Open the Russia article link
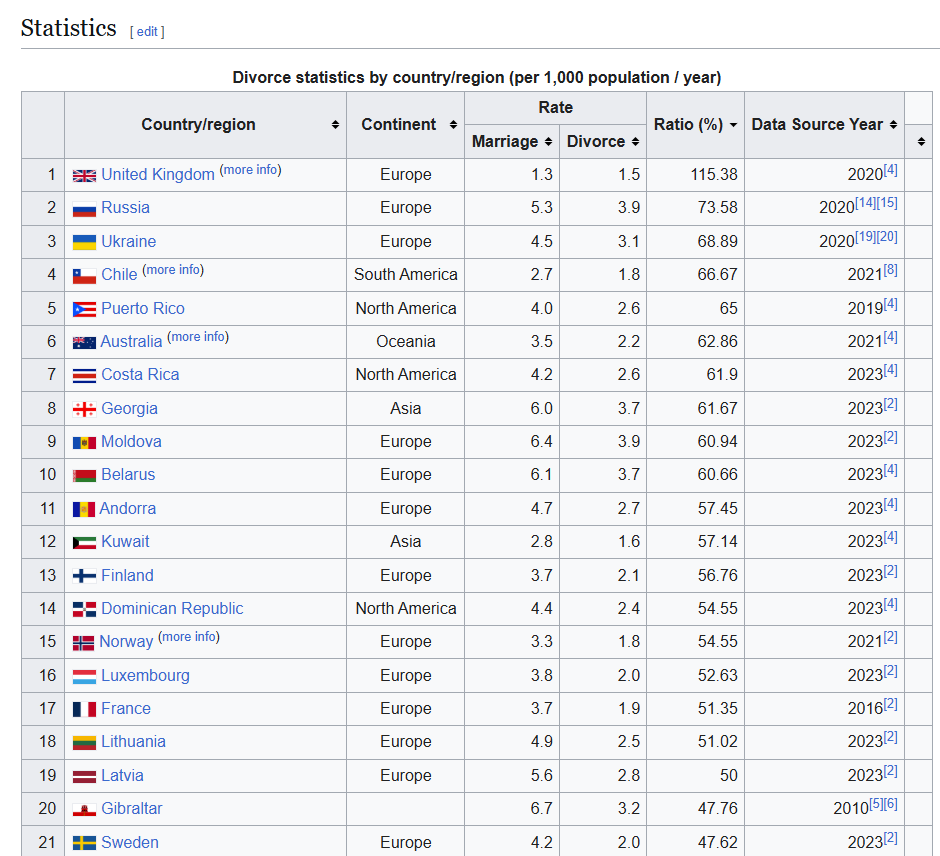 125,207
